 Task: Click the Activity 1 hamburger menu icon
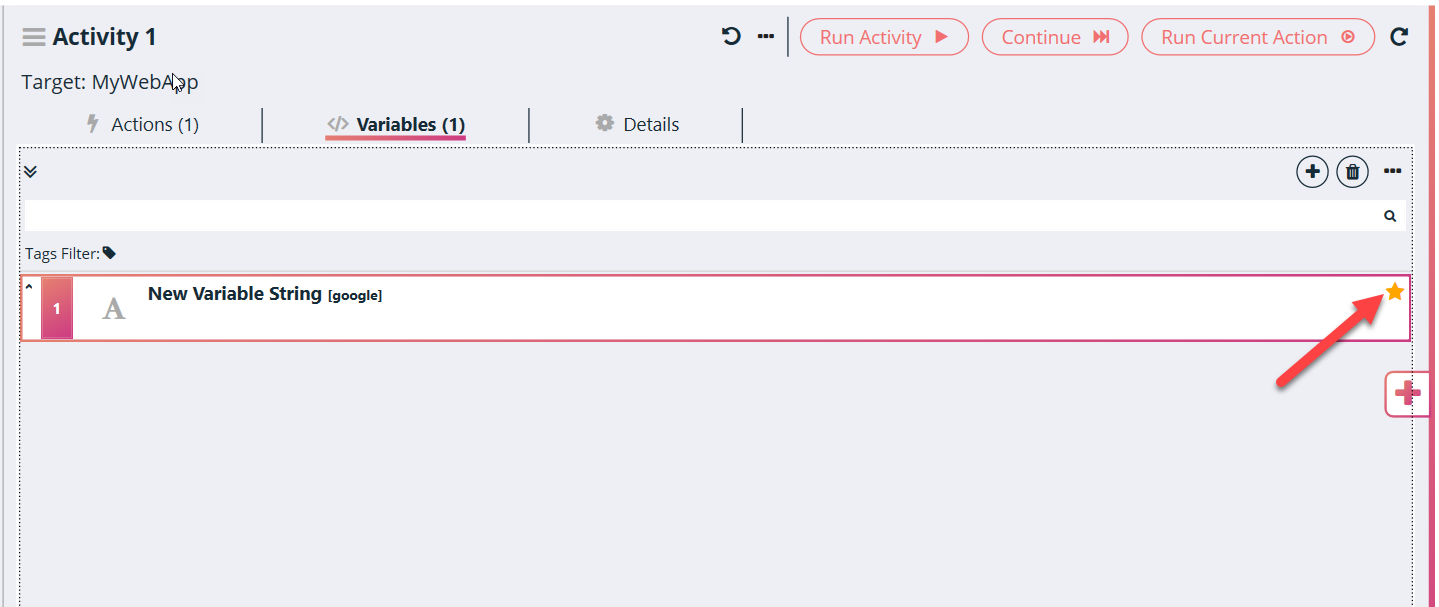(34, 38)
